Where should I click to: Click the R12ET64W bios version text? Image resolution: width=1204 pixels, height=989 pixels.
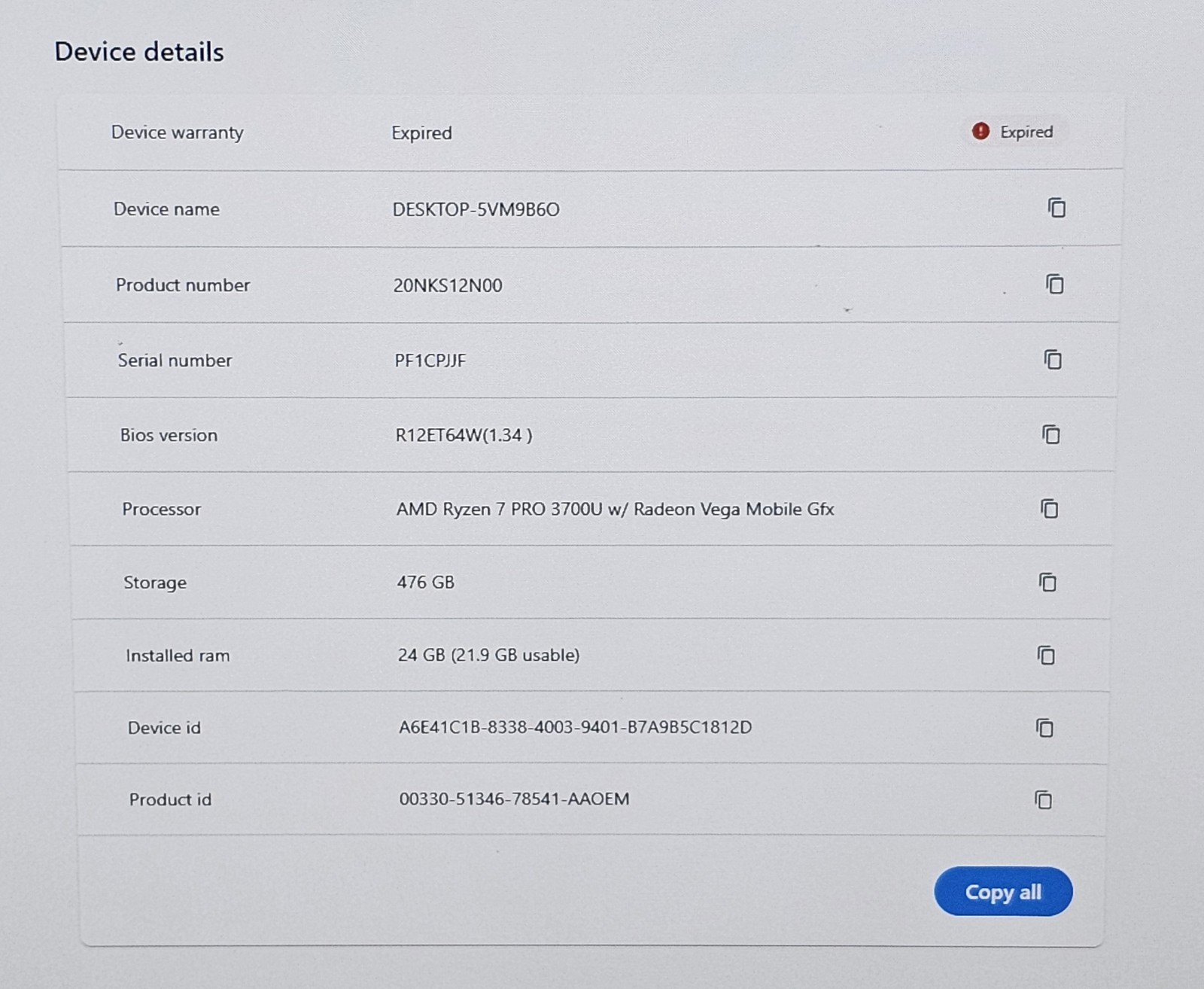(x=464, y=435)
